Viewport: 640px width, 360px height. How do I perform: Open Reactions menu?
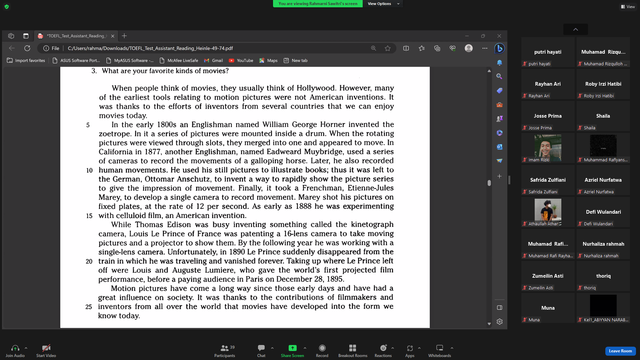(383, 350)
